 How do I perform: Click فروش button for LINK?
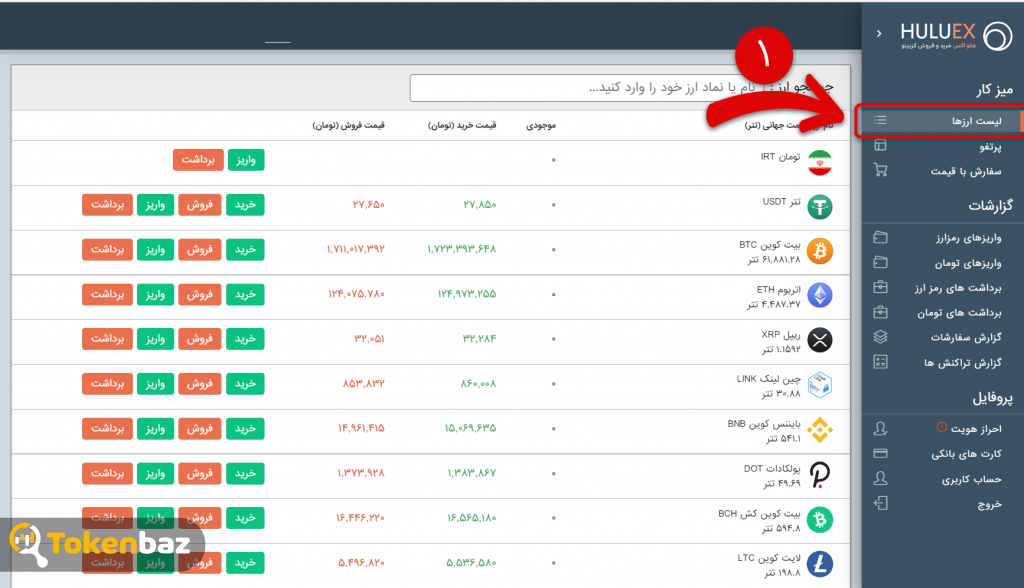(x=200, y=384)
